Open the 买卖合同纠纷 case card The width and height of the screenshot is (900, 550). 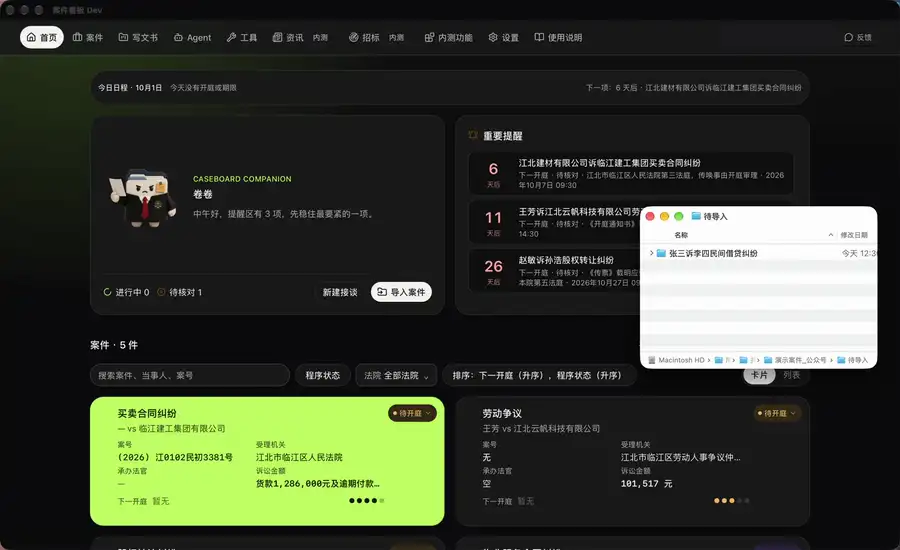pyautogui.click(x=267, y=460)
